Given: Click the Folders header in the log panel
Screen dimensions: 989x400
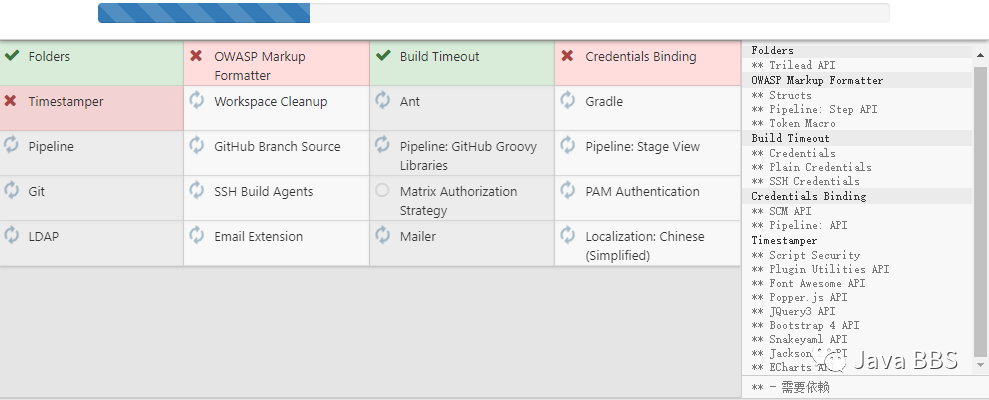Looking at the screenshot, I should pyautogui.click(x=773, y=51).
